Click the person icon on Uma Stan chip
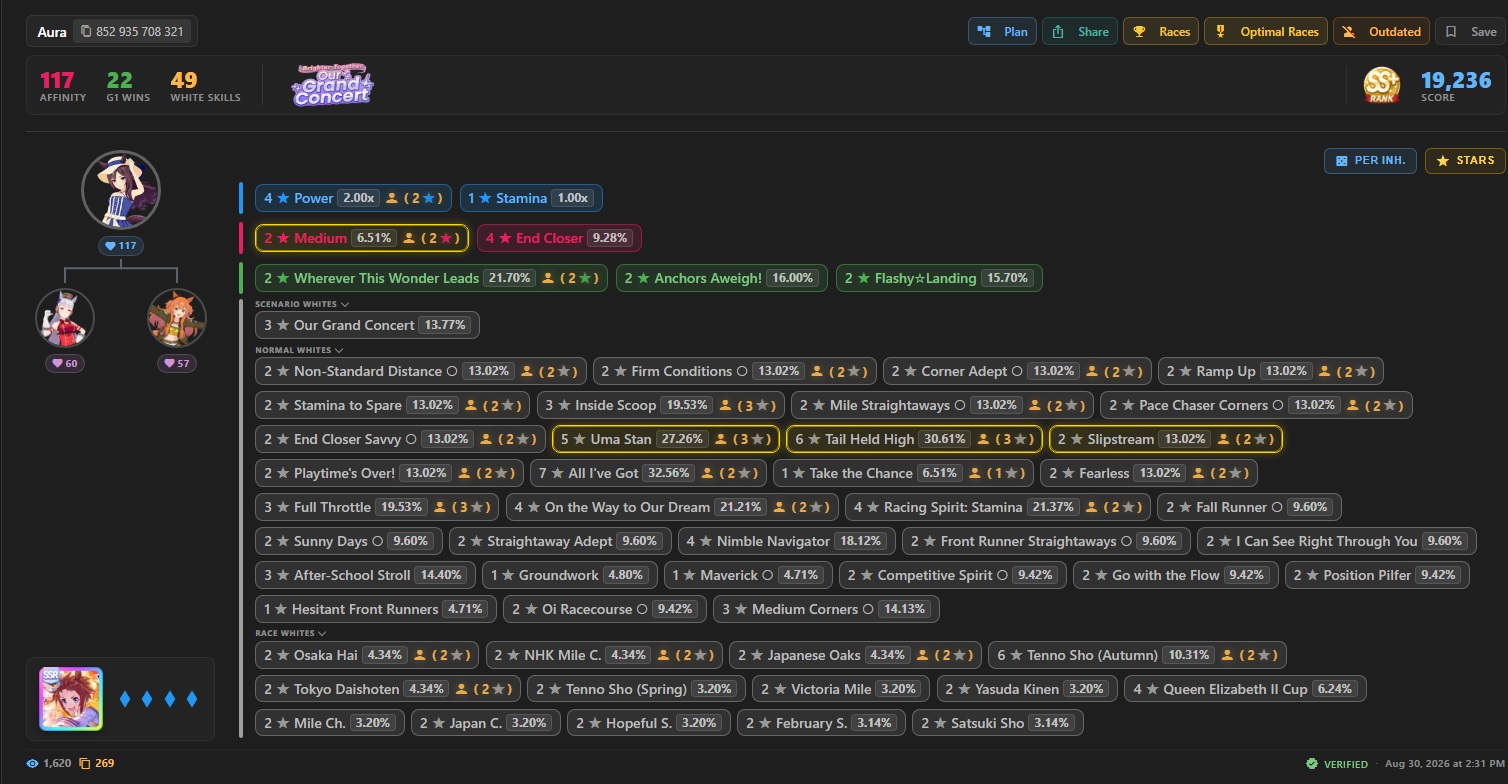This screenshot has width=1508, height=784. tap(723, 439)
